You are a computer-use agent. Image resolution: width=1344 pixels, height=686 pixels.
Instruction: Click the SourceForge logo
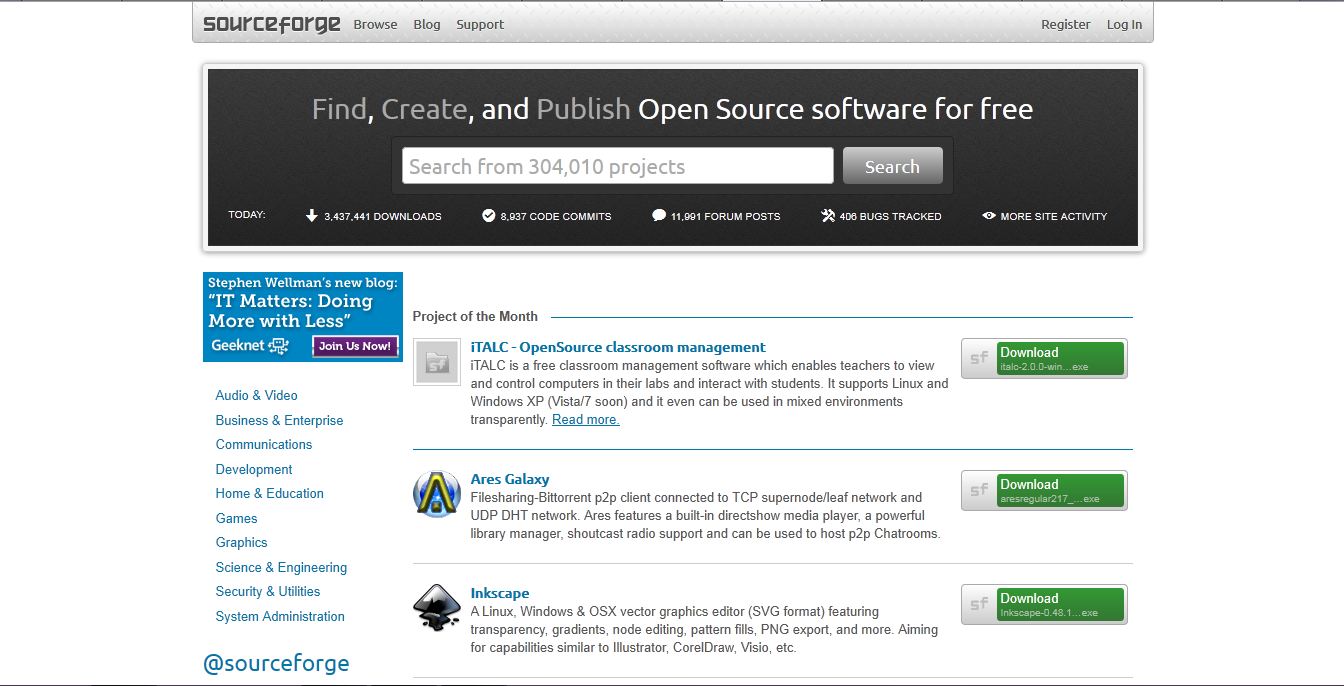[271, 24]
